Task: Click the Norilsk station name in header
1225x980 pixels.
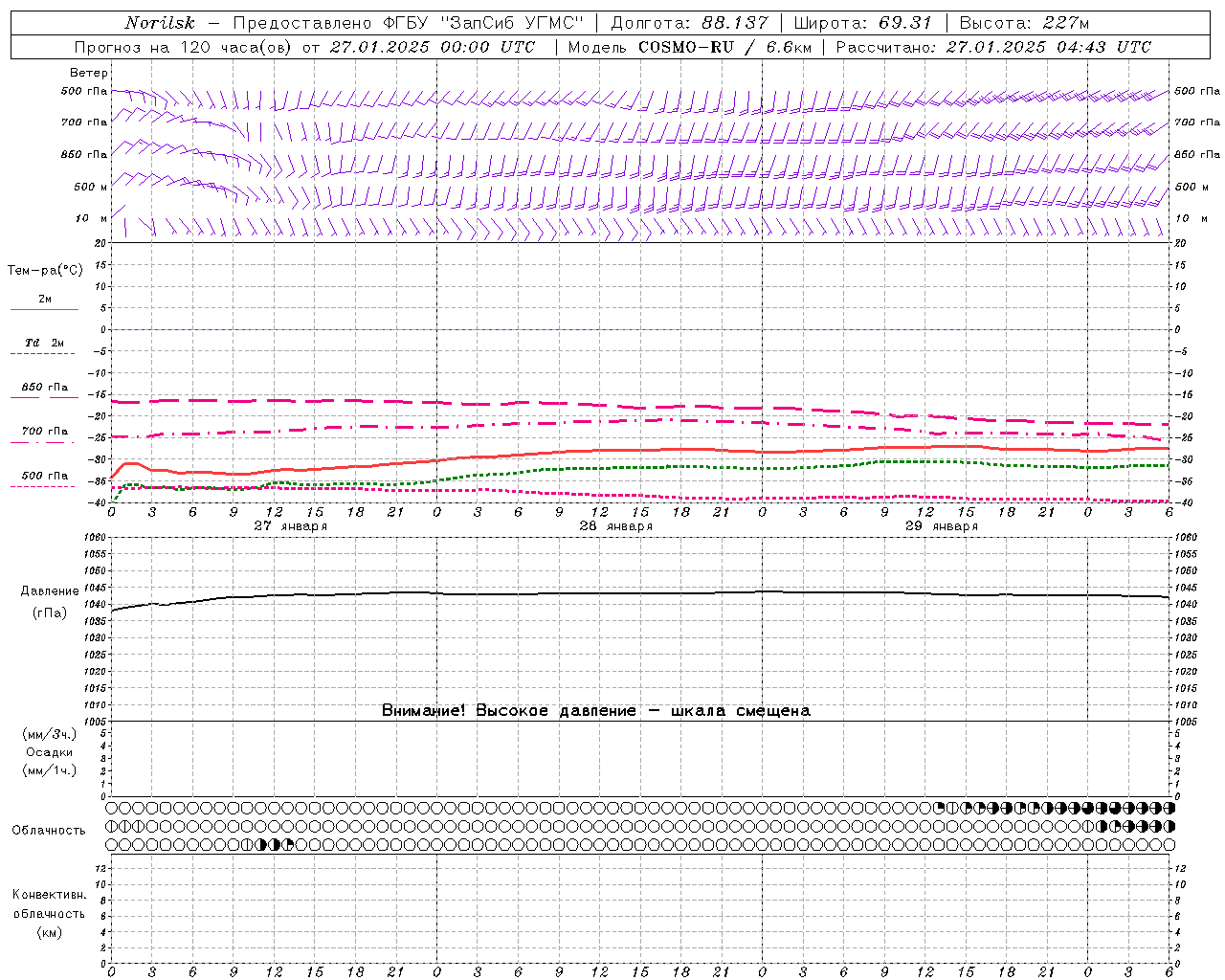Action: click(160, 23)
